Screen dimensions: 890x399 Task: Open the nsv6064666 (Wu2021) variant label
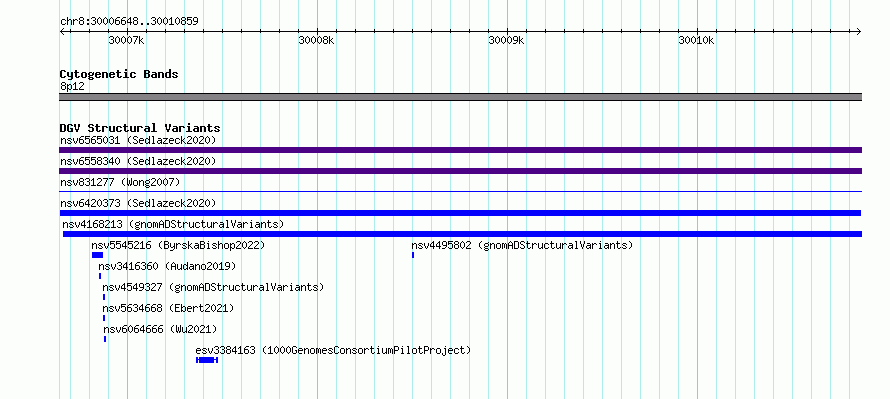pyautogui.click(x=160, y=329)
